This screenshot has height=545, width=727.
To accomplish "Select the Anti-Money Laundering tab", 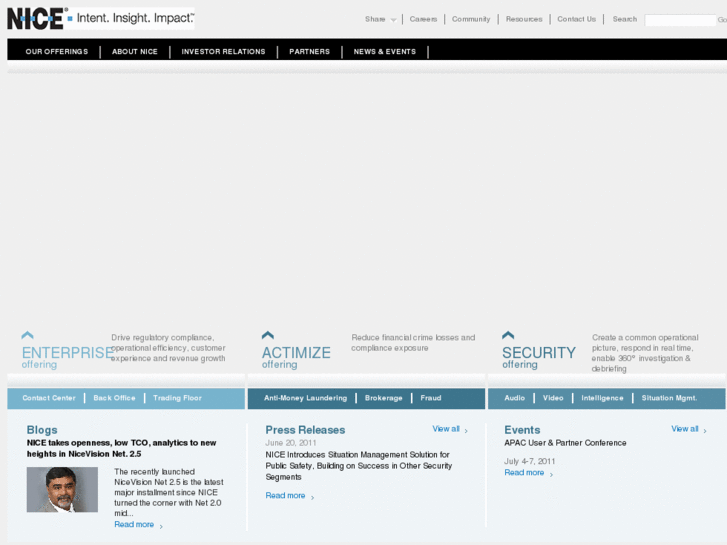I will point(305,398).
